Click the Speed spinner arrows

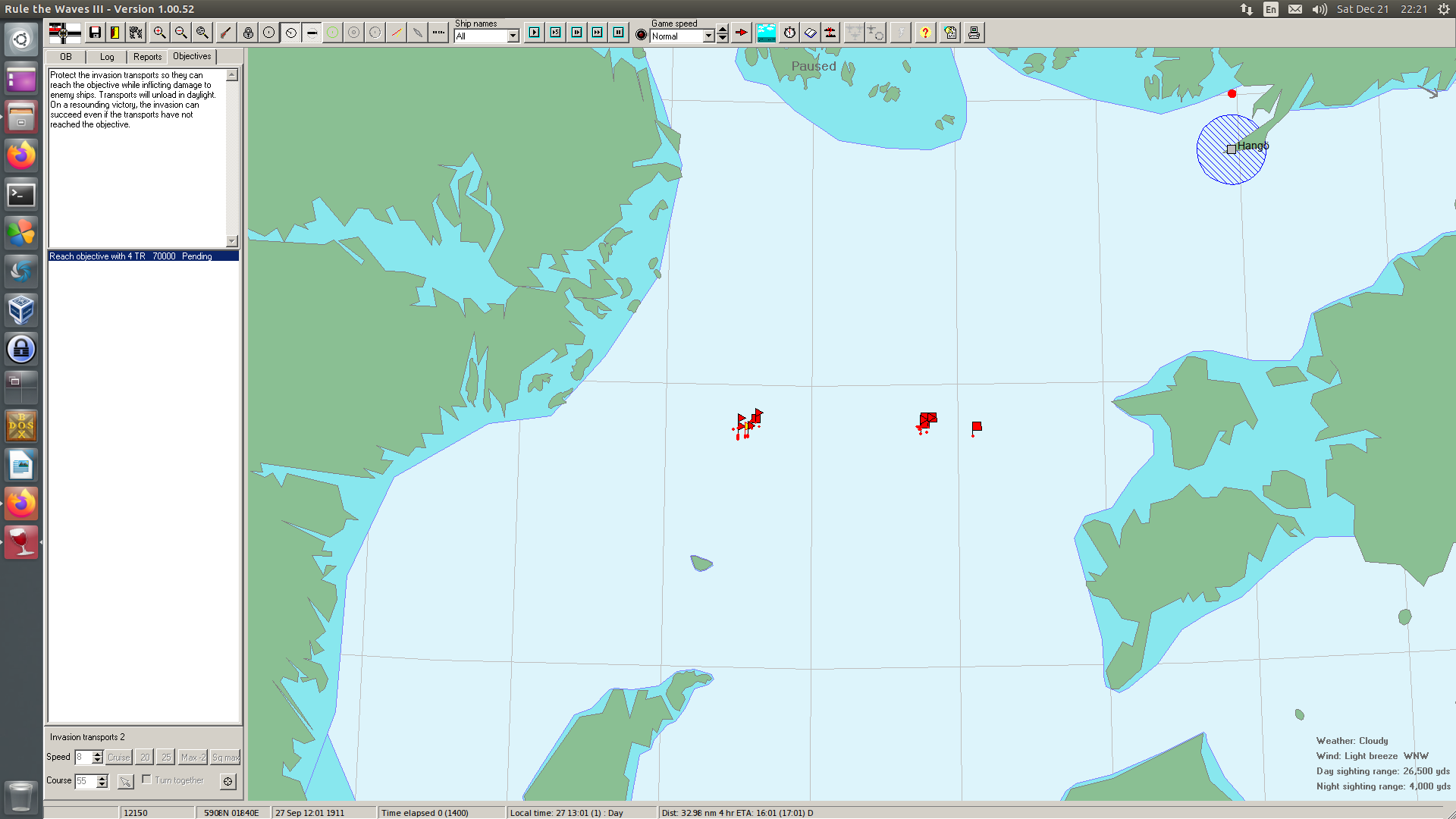[97, 758]
